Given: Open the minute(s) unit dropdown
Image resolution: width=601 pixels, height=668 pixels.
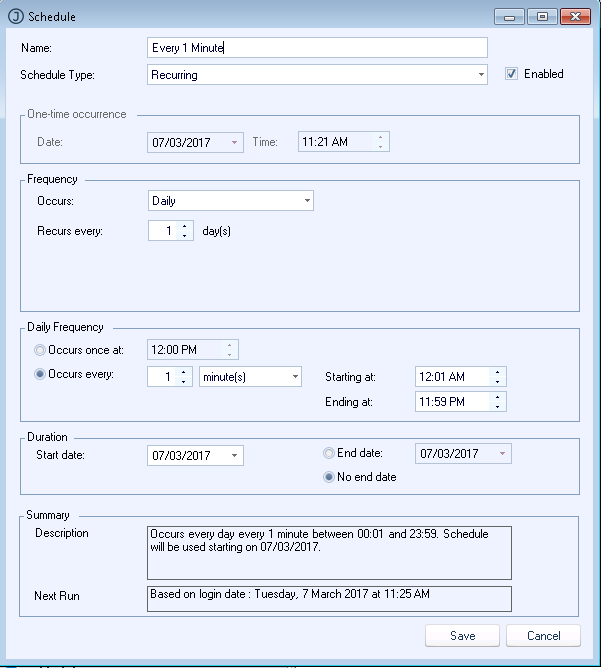Looking at the screenshot, I should (x=295, y=377).
